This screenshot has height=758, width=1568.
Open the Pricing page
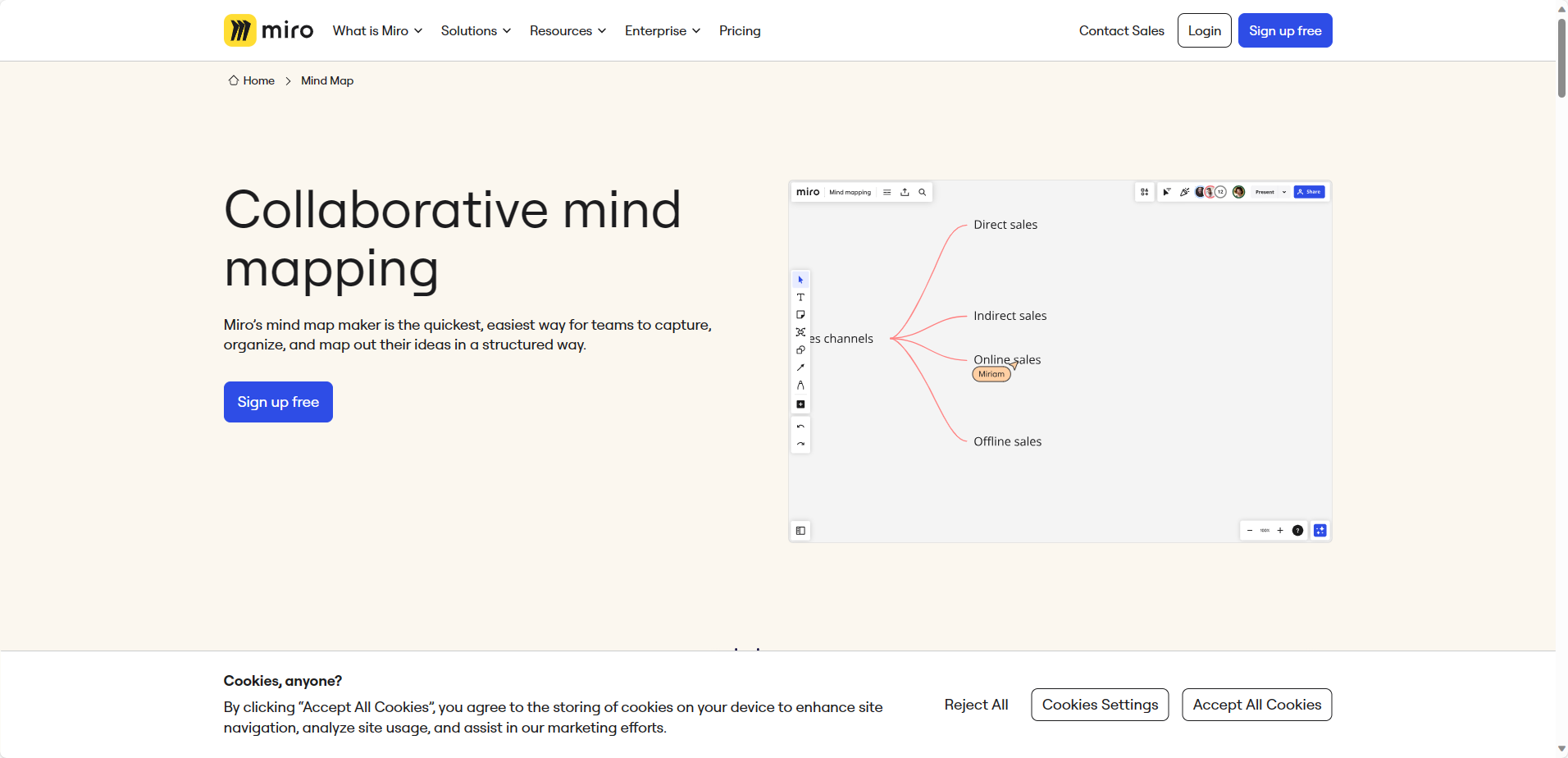point(740,30)
